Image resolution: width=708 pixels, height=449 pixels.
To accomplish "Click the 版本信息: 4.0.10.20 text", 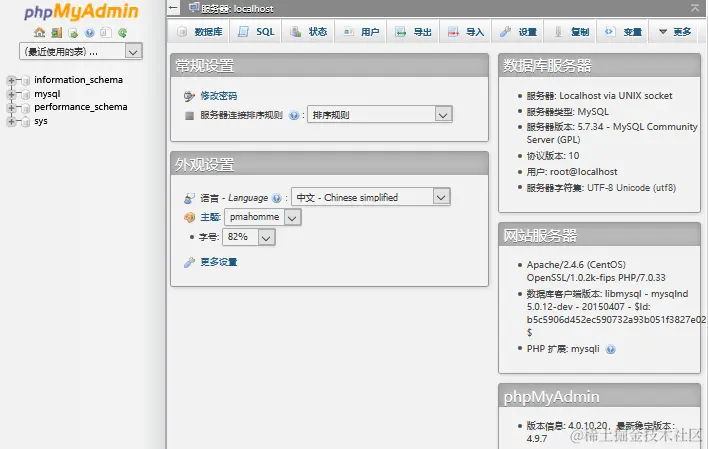I will click(567, 426).
